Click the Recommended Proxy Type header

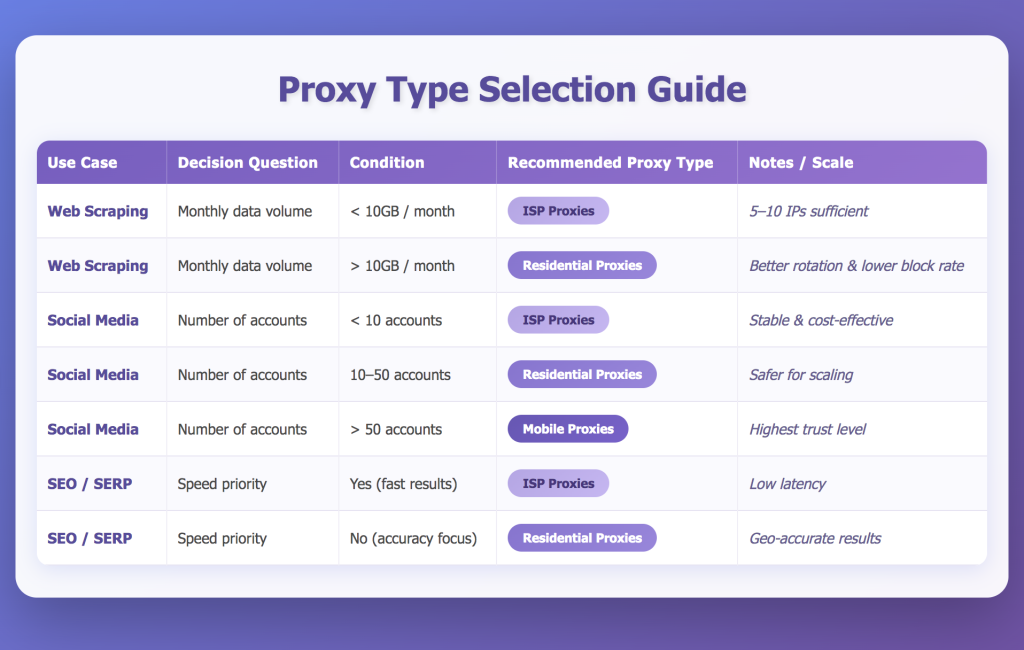[x=611, y=163]
